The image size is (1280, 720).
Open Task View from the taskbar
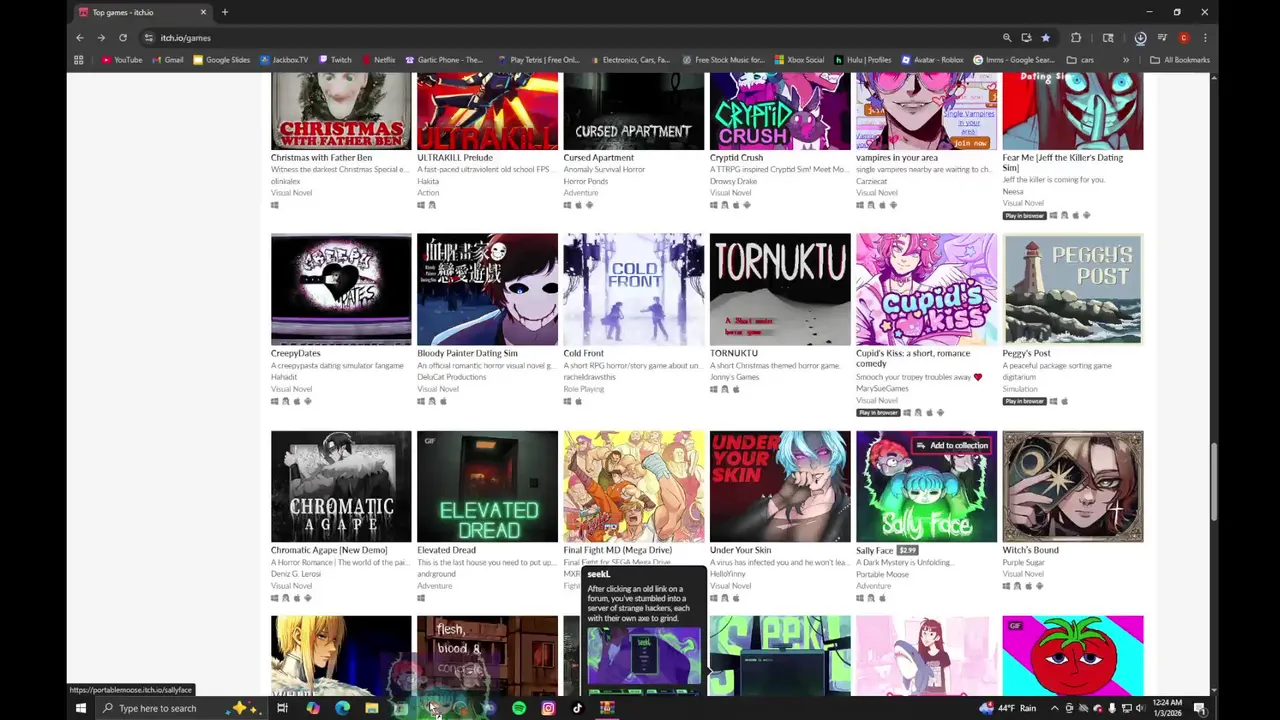(283, 708)
